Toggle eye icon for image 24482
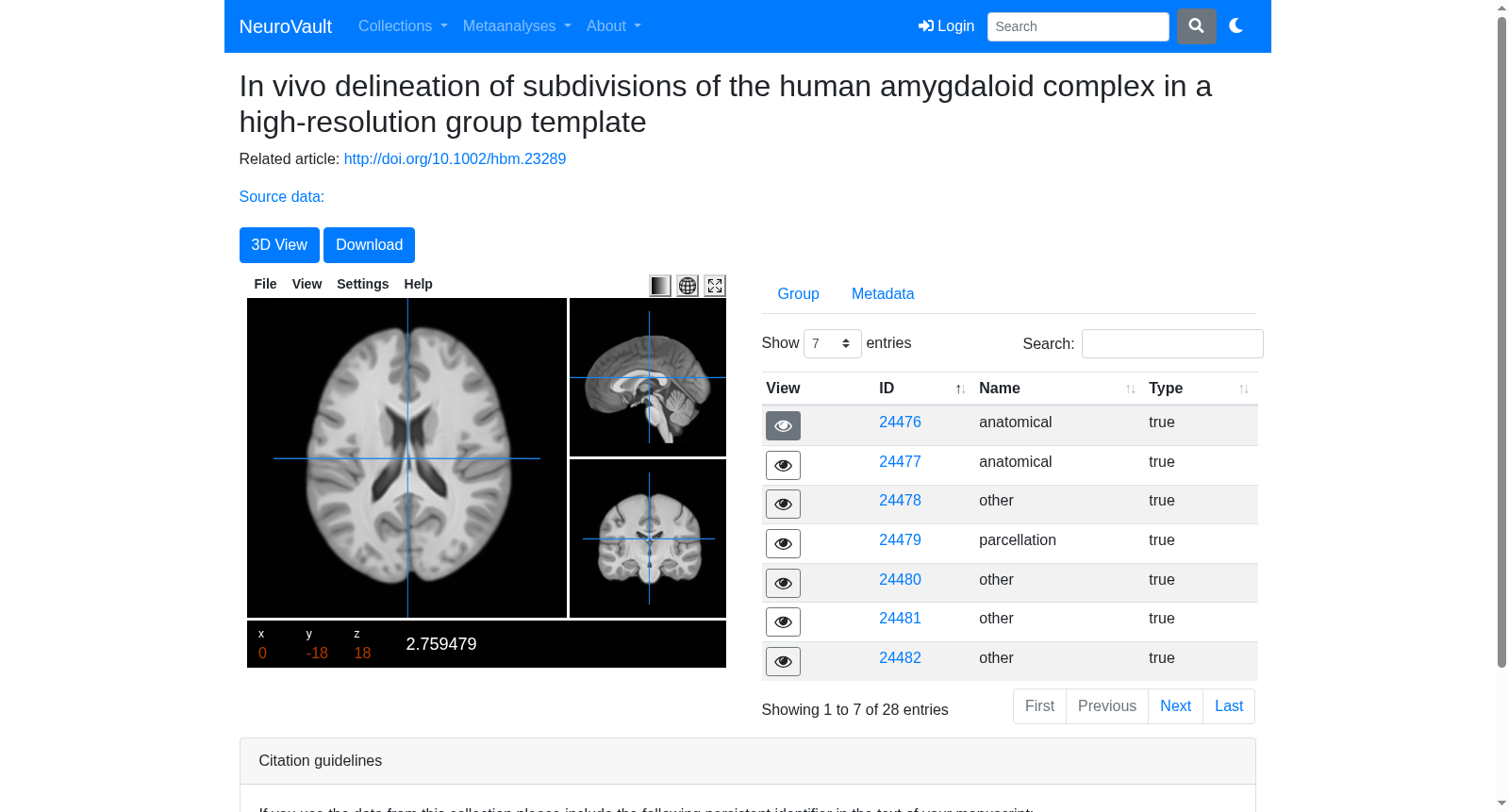The width and height of the screenshot is (1509, 812). [783, 662]
